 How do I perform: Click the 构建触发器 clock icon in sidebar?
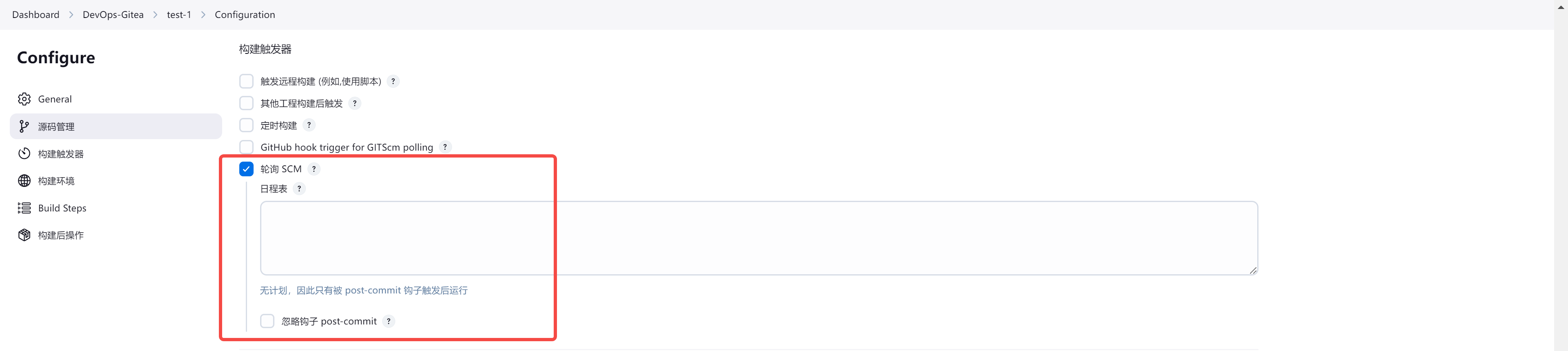point(24,153)
